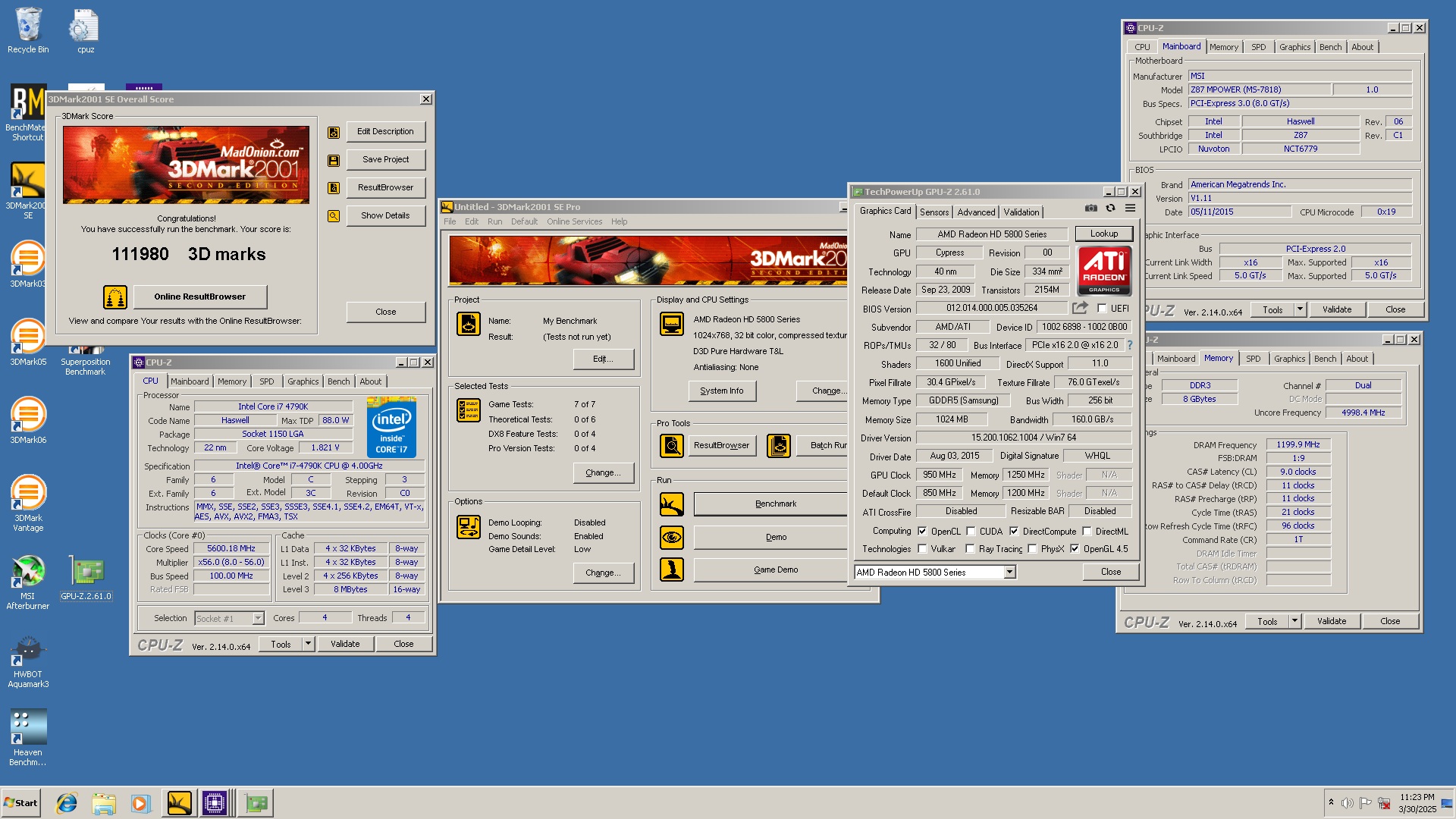Click Windows Start button
The height and width of the screenshot is (819, 1456).
21,803
